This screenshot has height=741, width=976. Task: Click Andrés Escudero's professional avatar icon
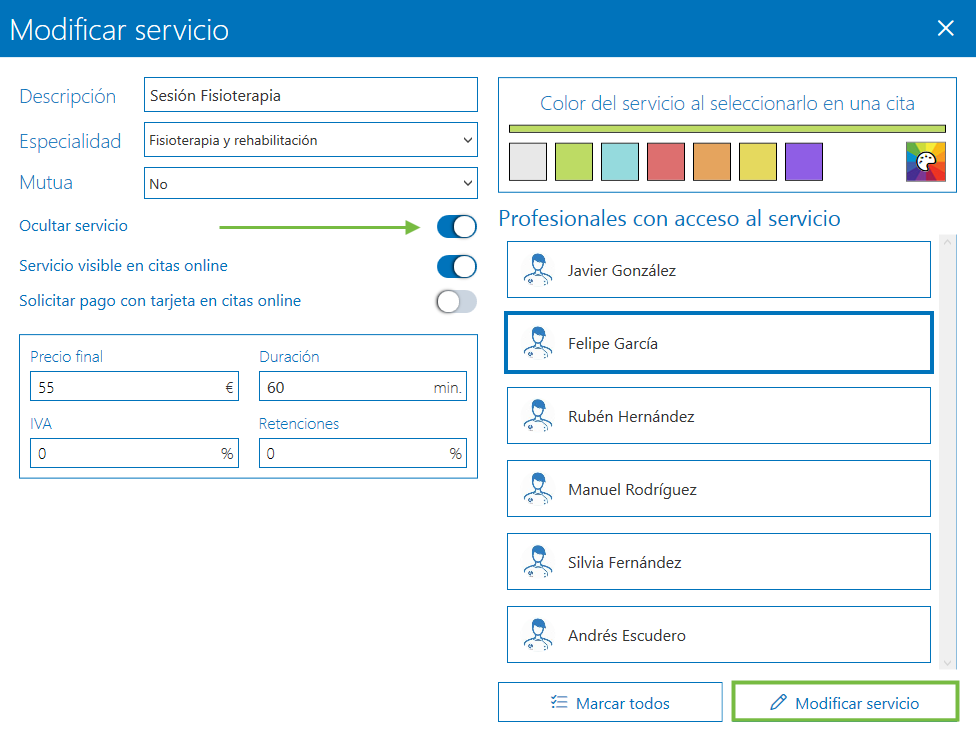click(x=538, y=635)
